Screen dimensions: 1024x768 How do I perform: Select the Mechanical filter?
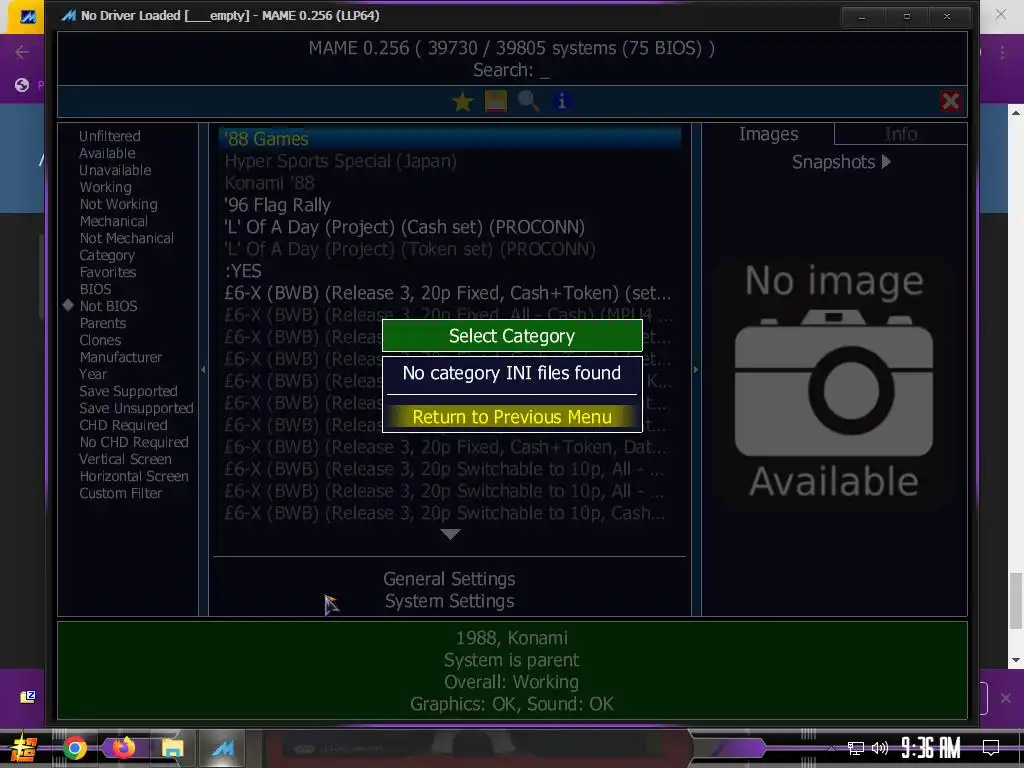113,221
